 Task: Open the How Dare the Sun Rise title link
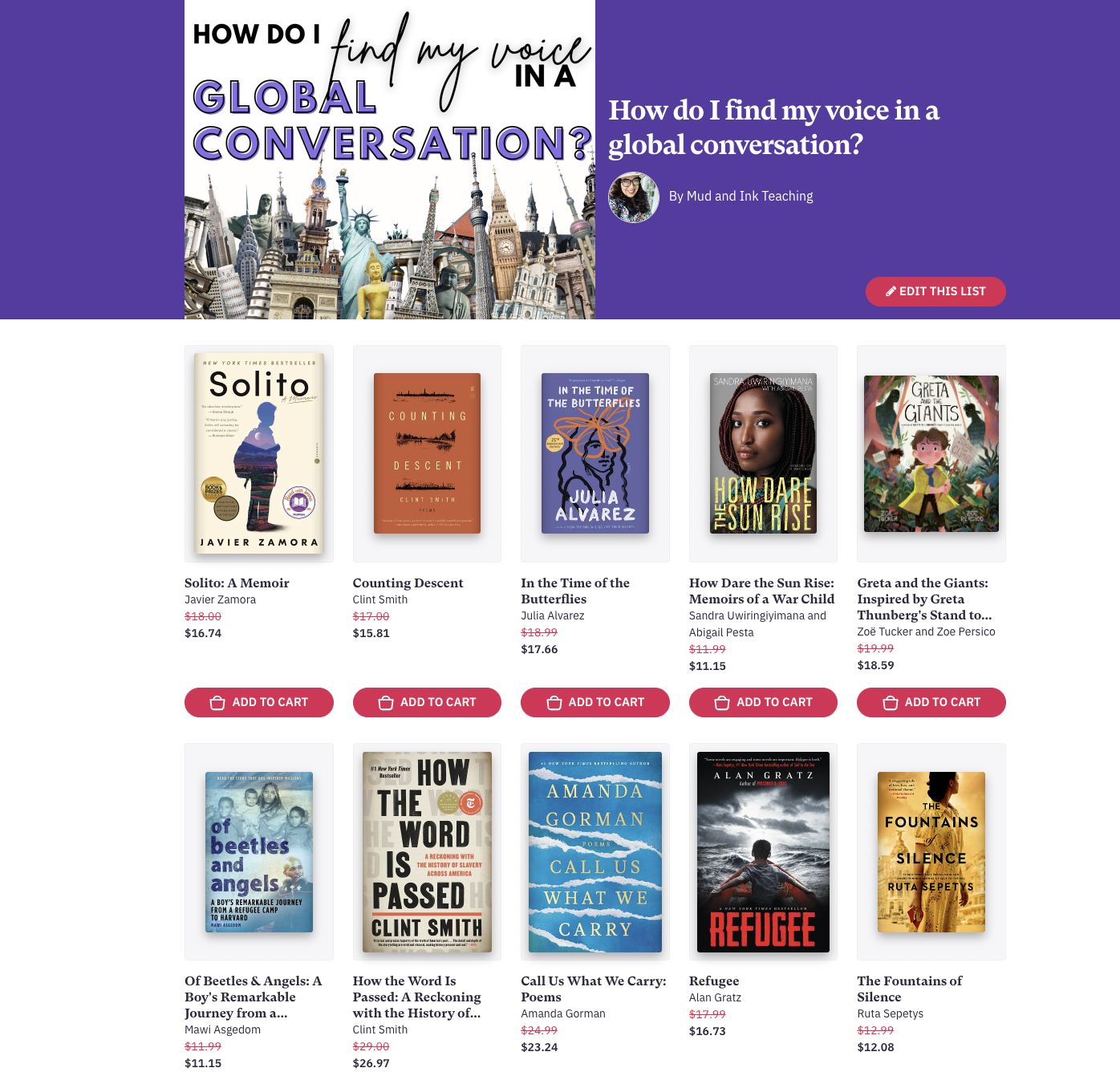(761, 591)
